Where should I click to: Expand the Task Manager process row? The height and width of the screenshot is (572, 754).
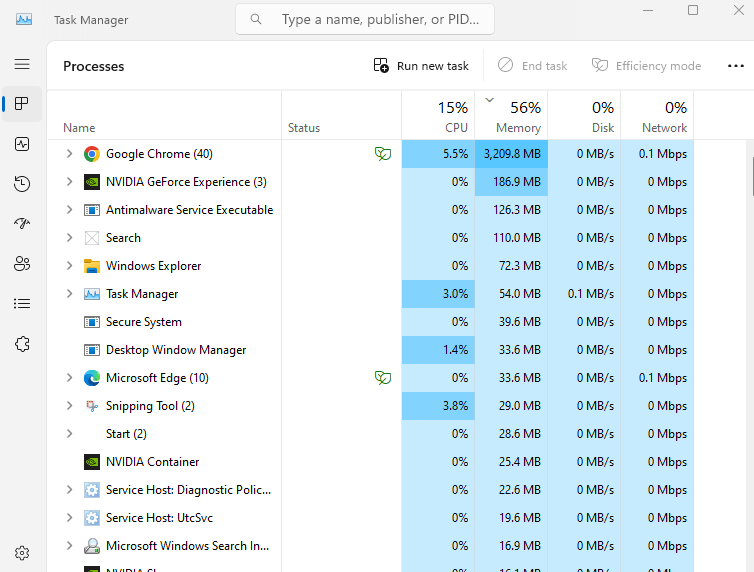tap(69, 294)
